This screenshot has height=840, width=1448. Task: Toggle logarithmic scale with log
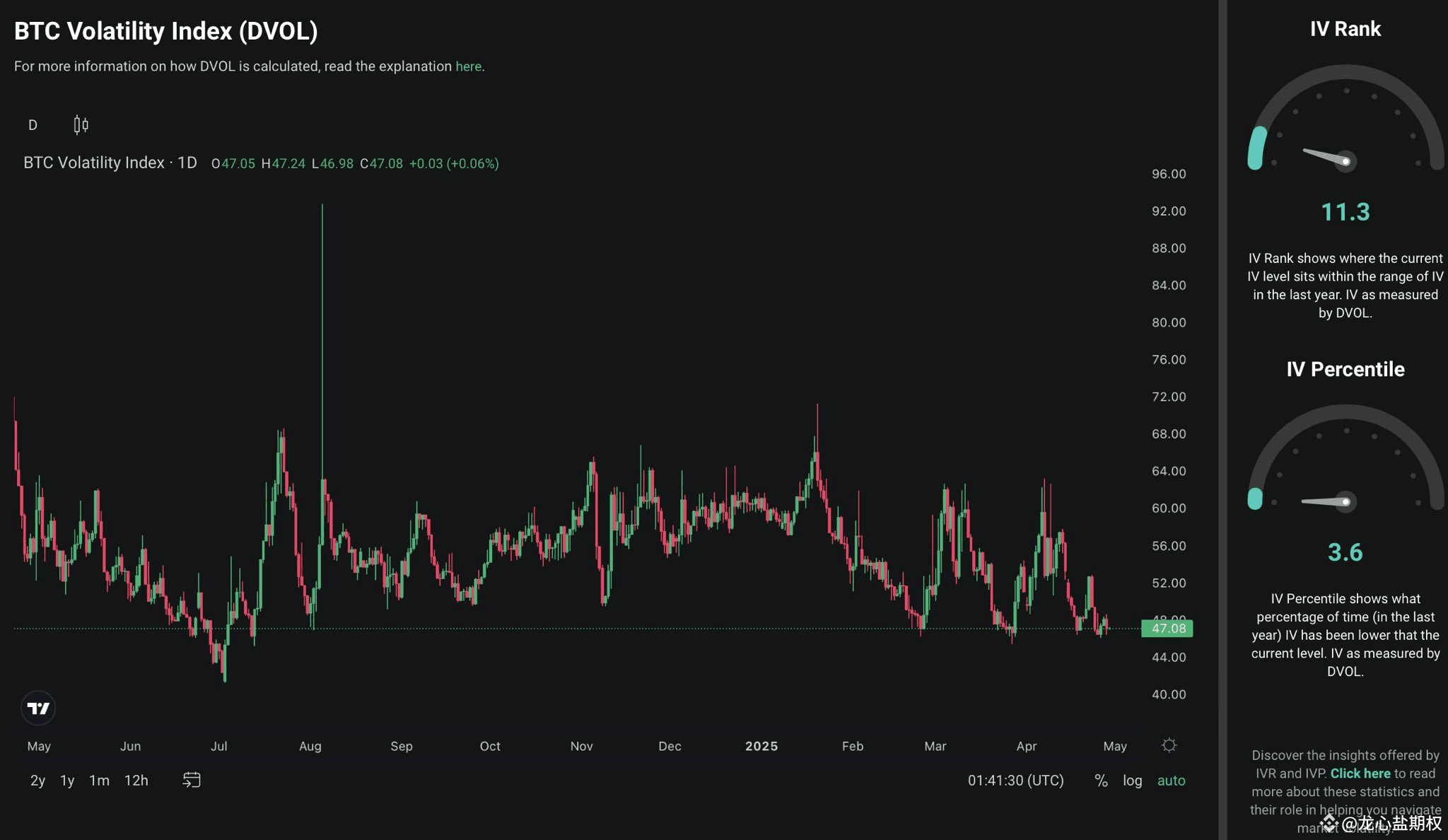click(1132, 780)
